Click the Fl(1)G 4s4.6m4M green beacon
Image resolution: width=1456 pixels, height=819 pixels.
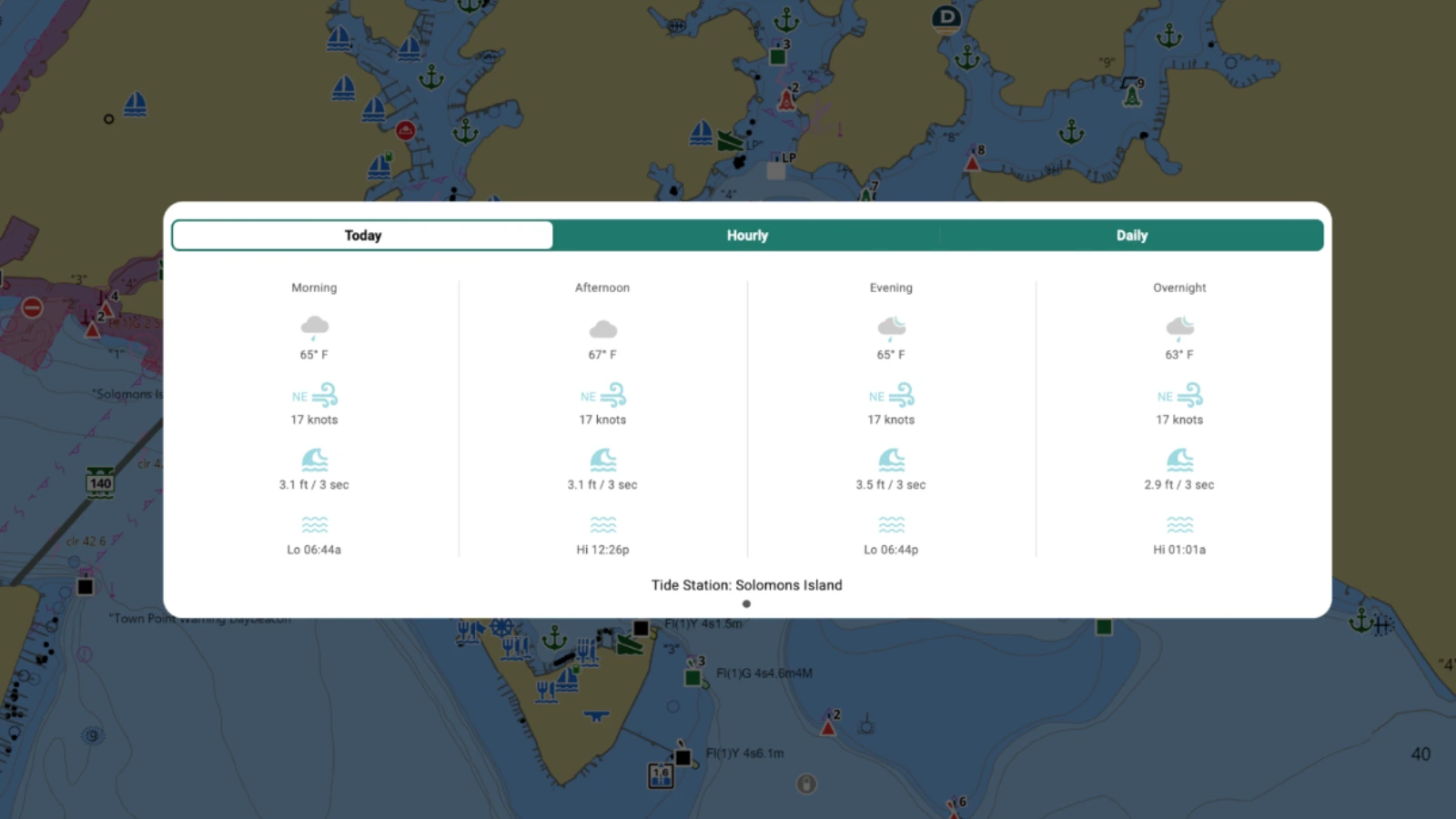coord(693,677)
